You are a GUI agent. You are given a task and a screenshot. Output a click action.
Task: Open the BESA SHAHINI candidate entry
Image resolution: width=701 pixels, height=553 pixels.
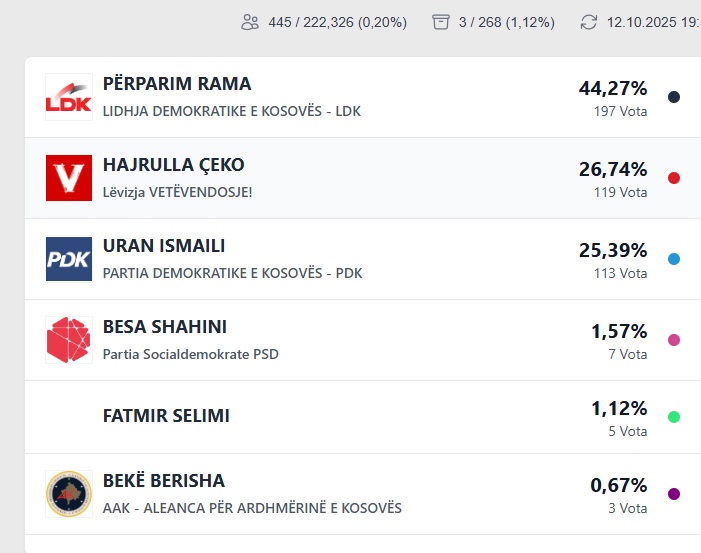tap(165, 327)
